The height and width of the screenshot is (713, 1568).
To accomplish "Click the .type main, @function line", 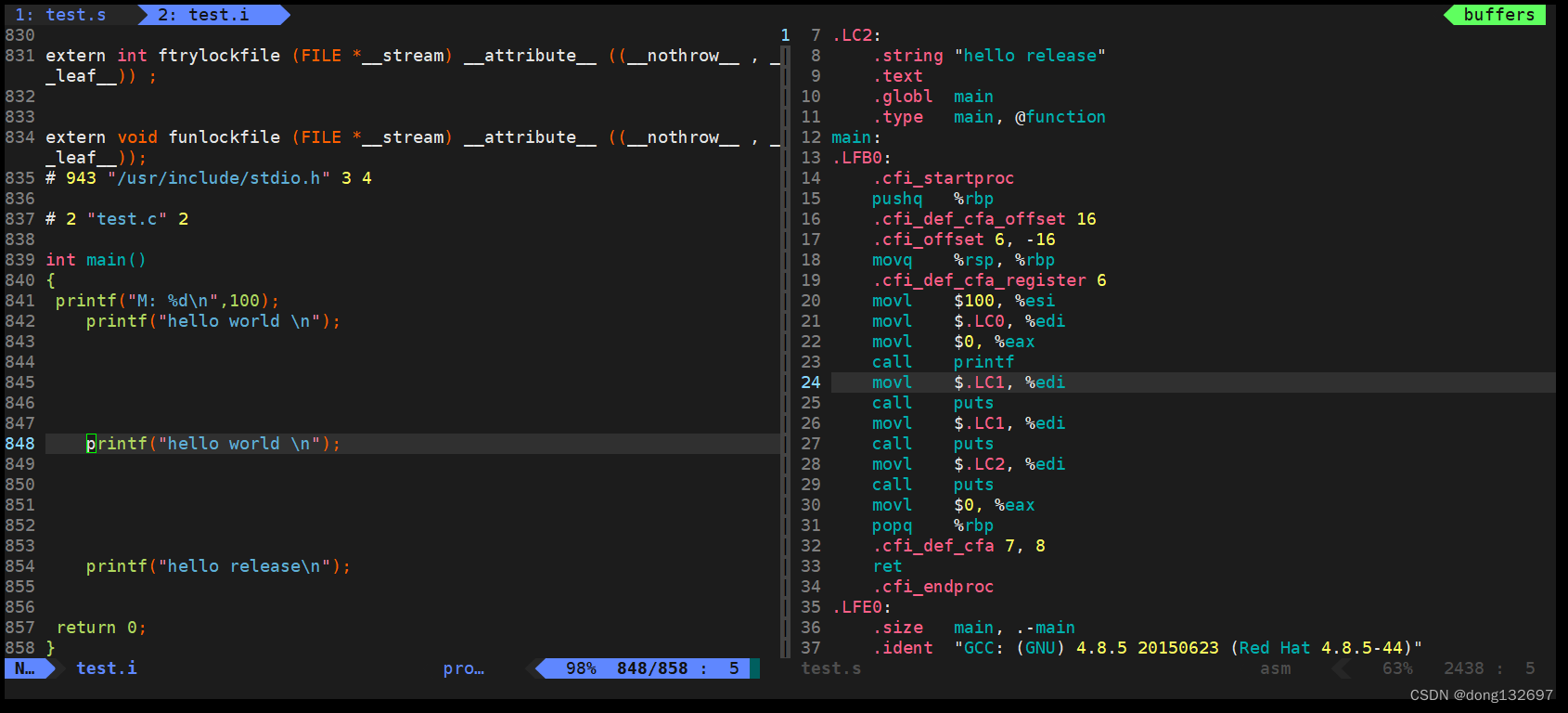I will (x=989, y=117).
